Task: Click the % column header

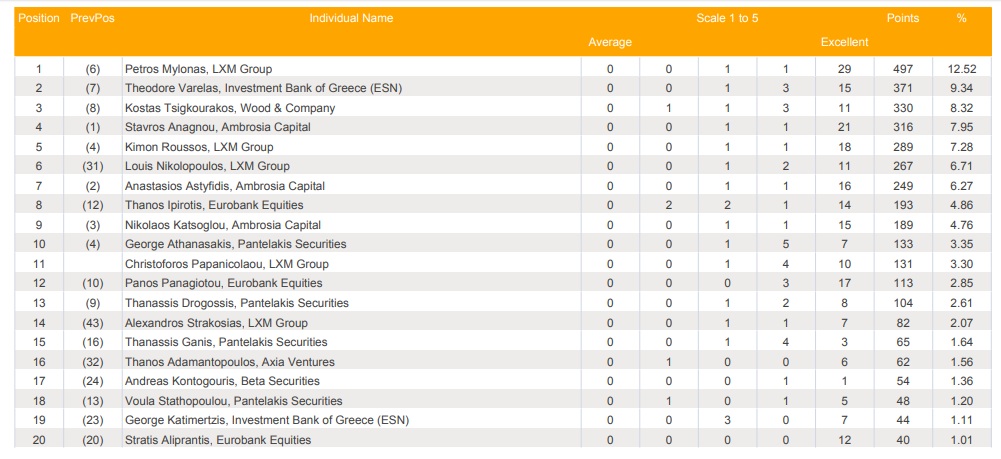Action: click(x=961, y=18)
